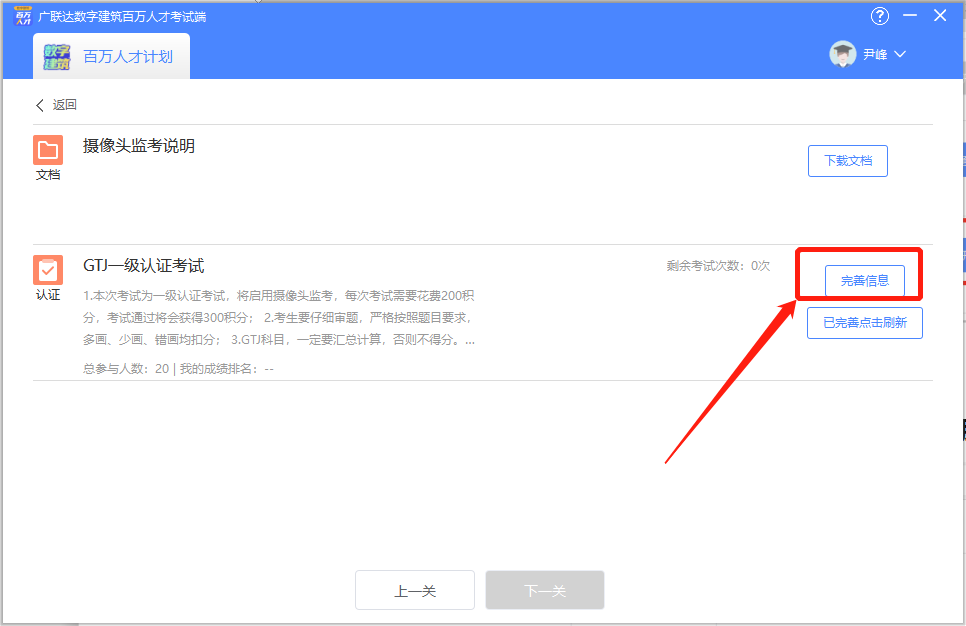Viewport: 966px width, 626px height.
Task: Click the greyed-out 下一关 button
Action: click(x=545, y=590)
